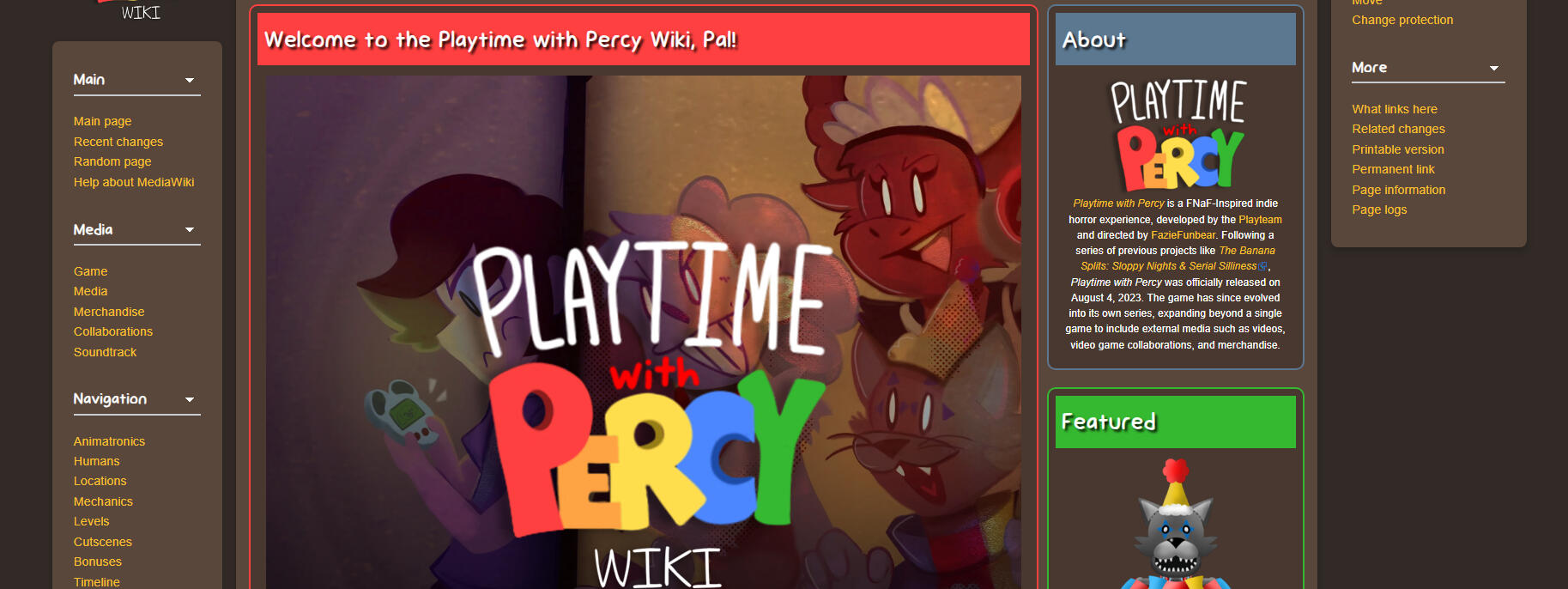Image resolution: width=1568 pixels, height=589 pixels.
Task: Open Help about MediaWiki
Action: tap(134, 182)
